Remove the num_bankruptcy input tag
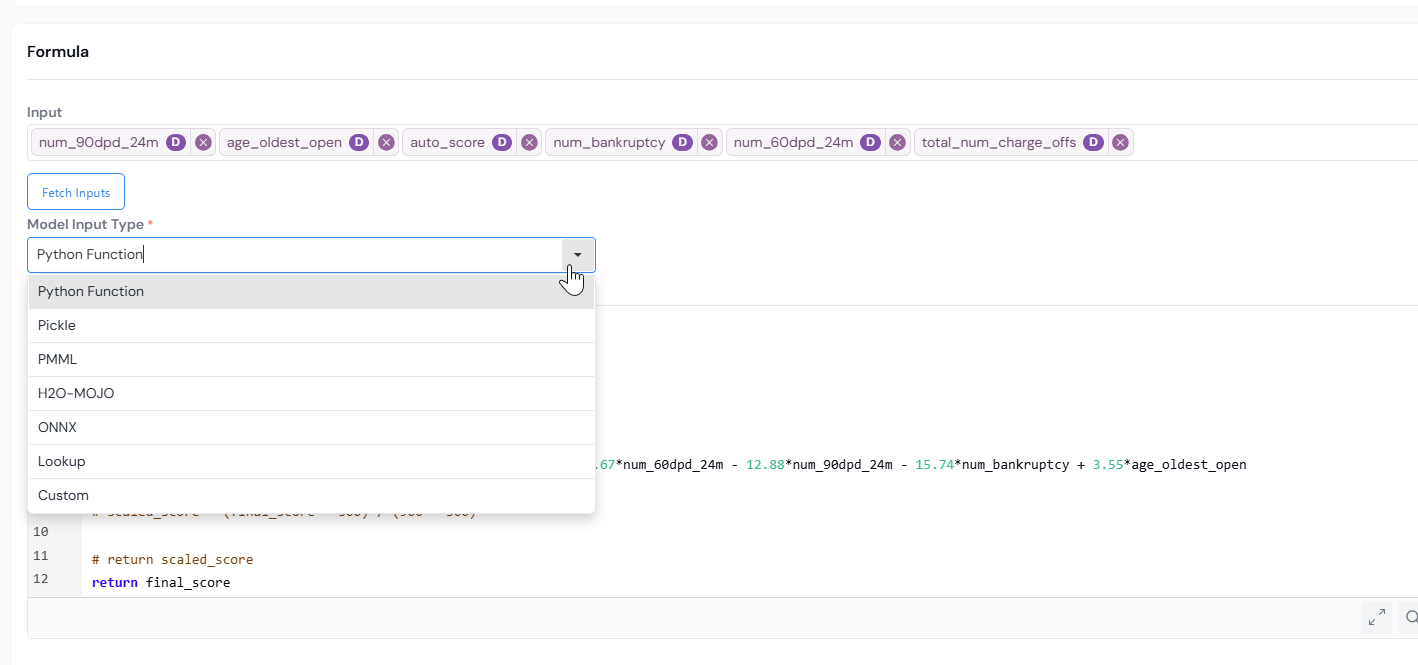This screenshot has height=665, width=1418. tap(709, 143)
